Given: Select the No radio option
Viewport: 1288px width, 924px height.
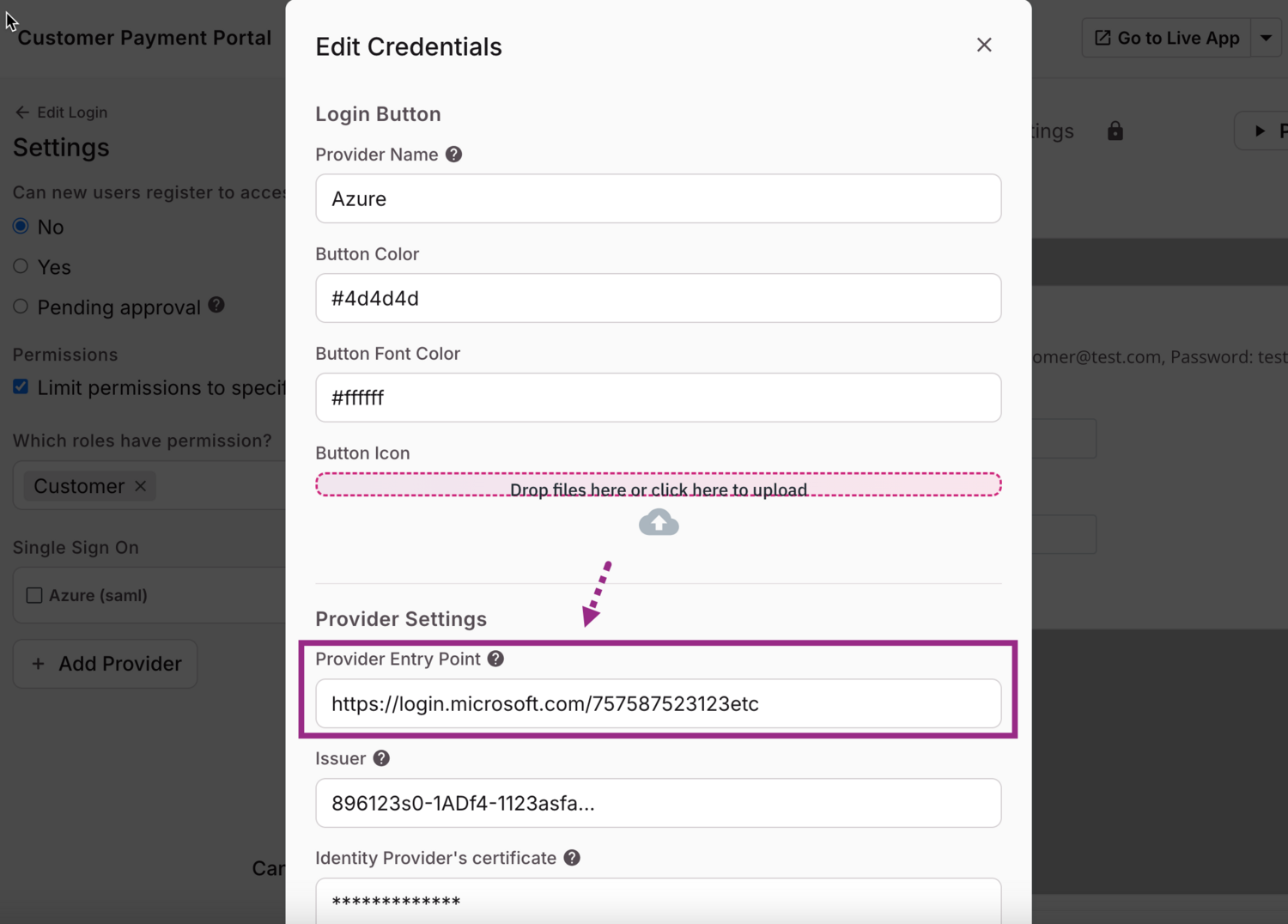Looking at the screenshot, I should pos(21,226).
